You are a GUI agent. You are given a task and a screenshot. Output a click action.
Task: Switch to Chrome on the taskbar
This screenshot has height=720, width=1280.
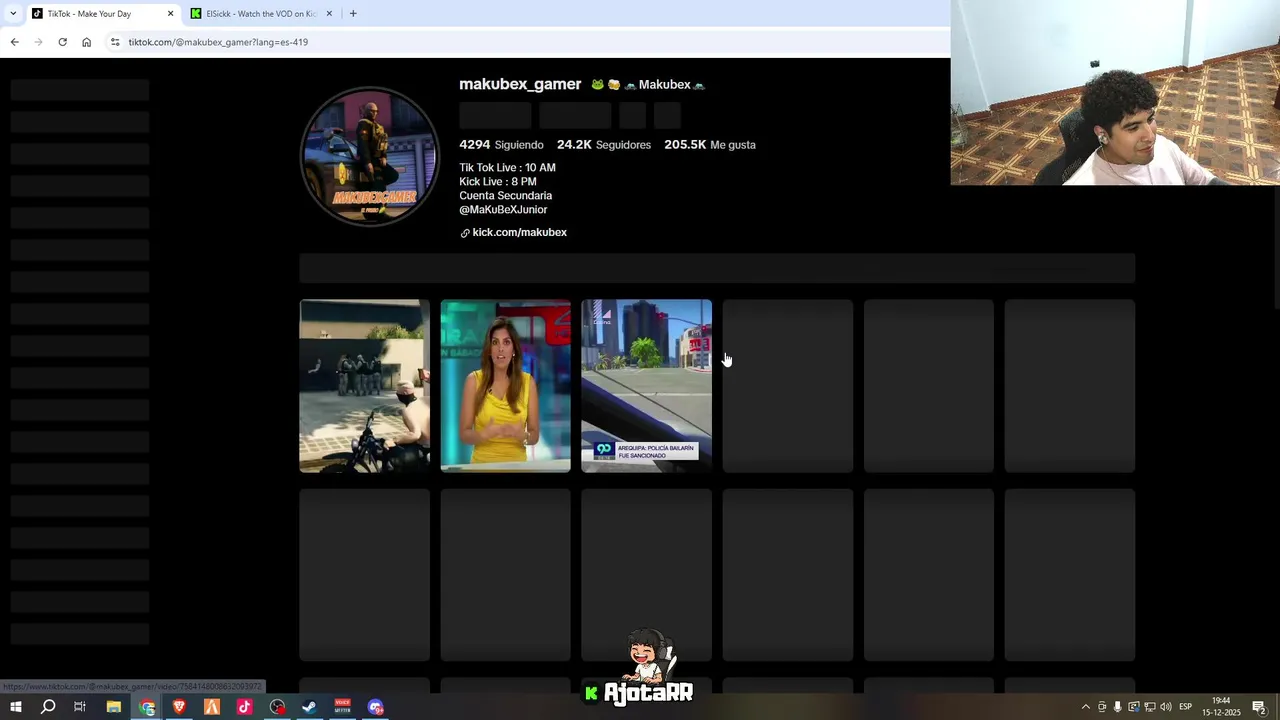147,707
